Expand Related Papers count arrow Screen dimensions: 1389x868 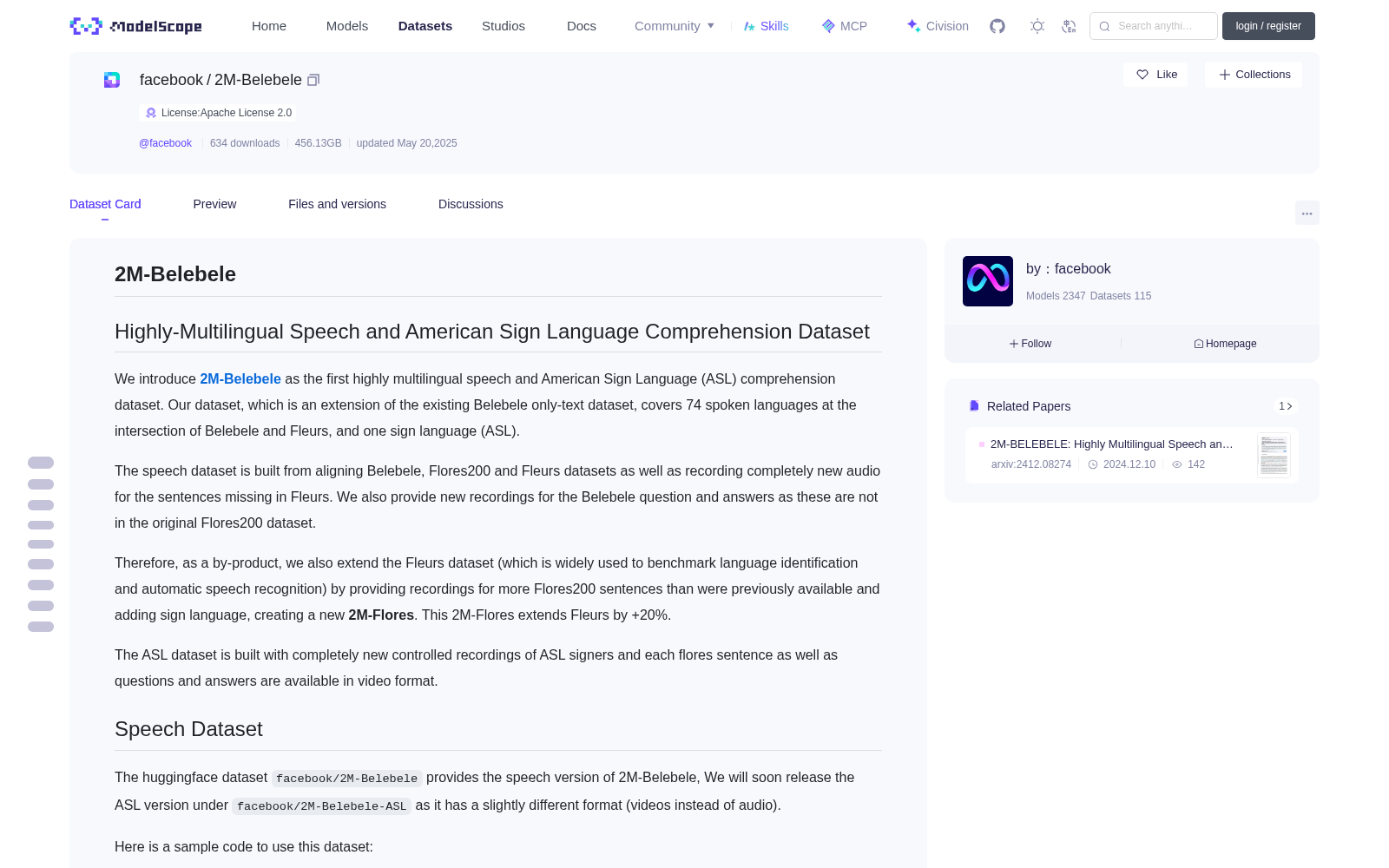click(x=1286, y=406)
